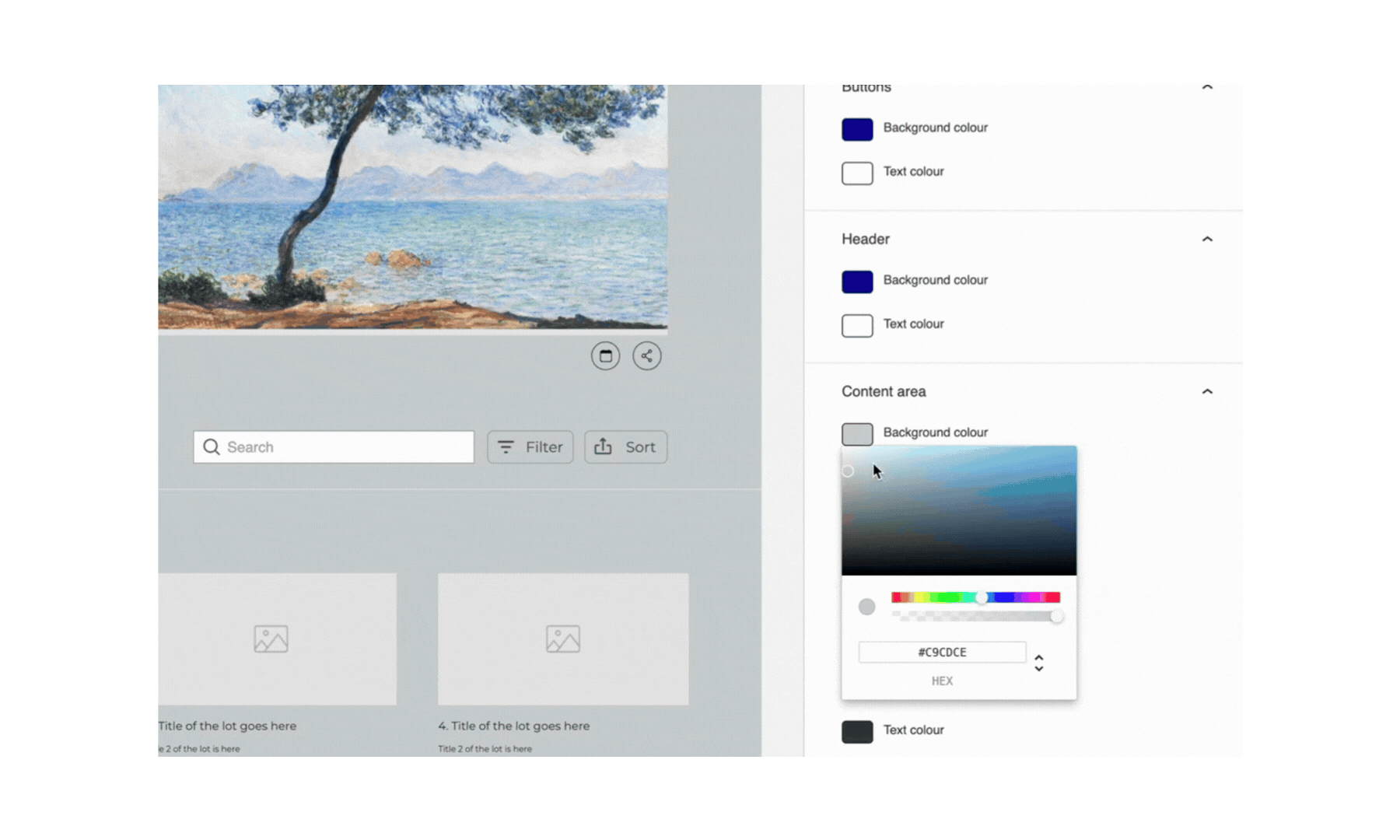The image size is (1400, 840).
Task: Collapse the Content area section
Action: coord(1207,391)
